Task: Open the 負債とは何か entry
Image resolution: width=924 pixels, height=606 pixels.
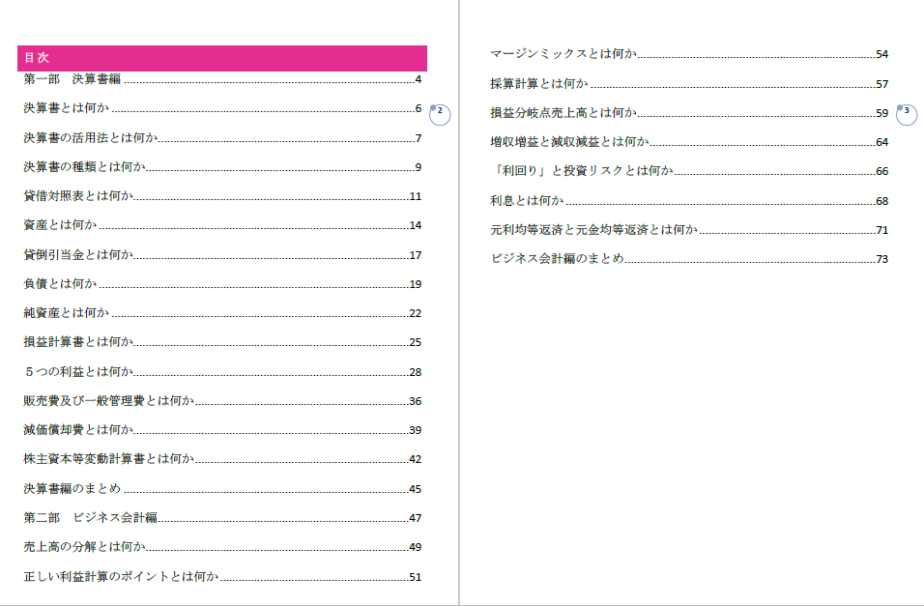Action: pyautogui.click(x=60, y=284)
